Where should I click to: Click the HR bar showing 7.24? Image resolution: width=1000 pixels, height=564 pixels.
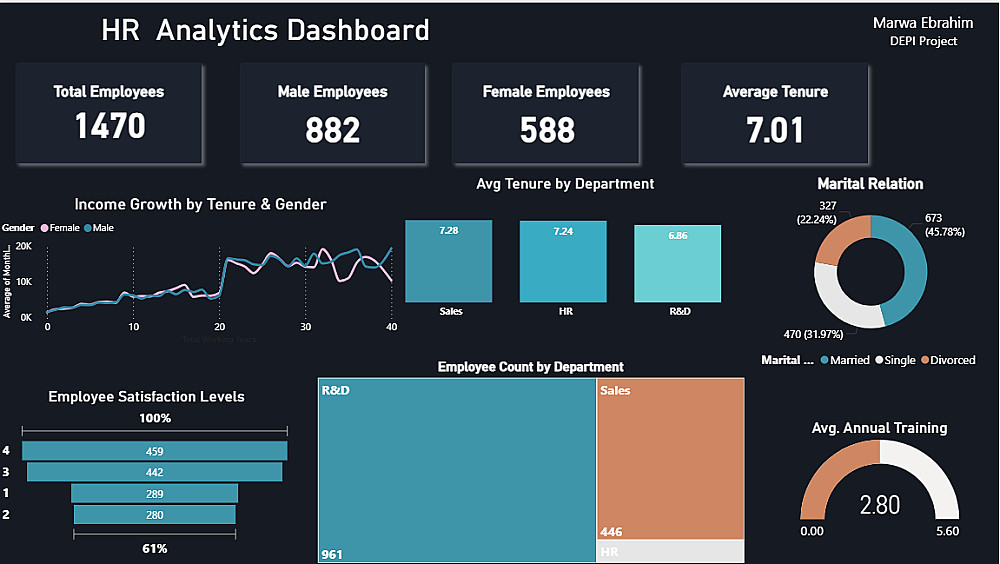click(563, 262)
